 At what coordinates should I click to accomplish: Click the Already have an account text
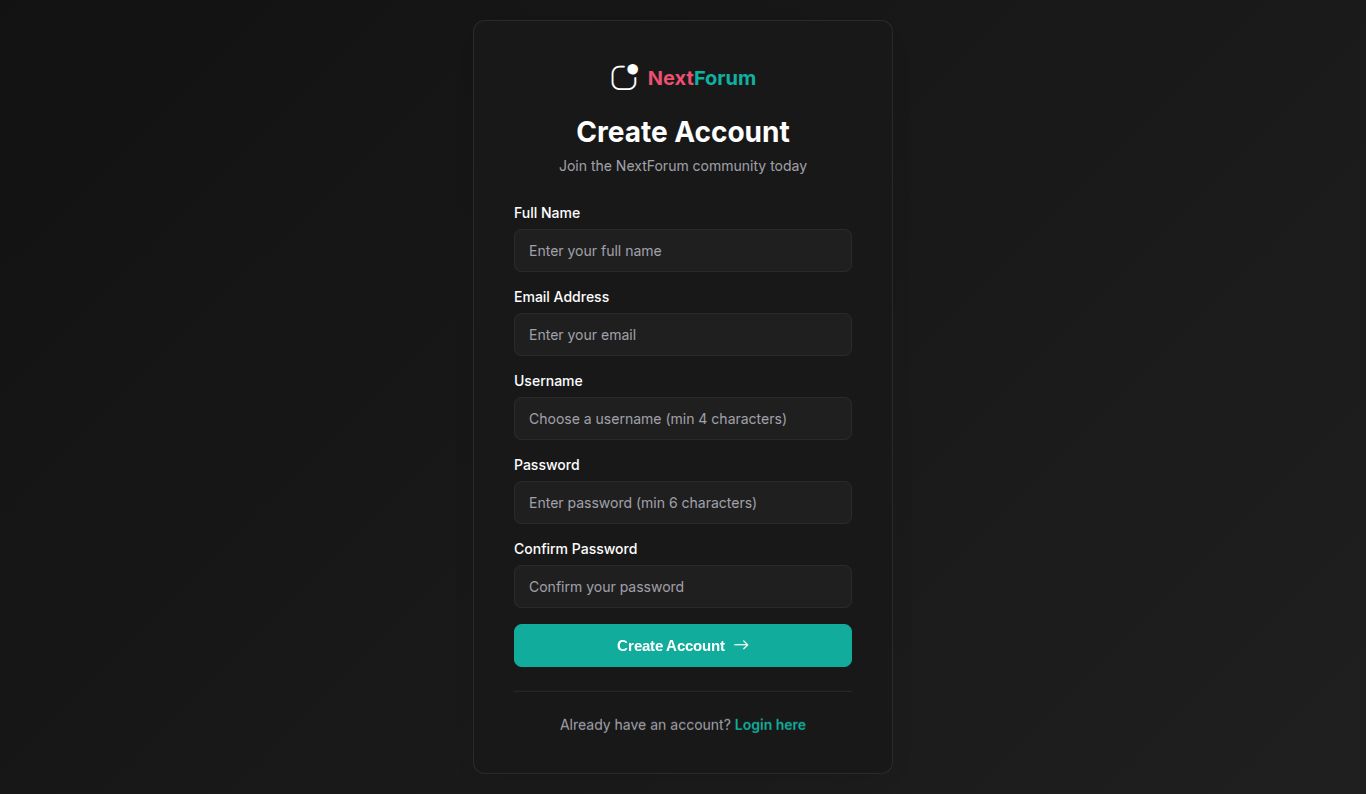click(x=645, y=725)
